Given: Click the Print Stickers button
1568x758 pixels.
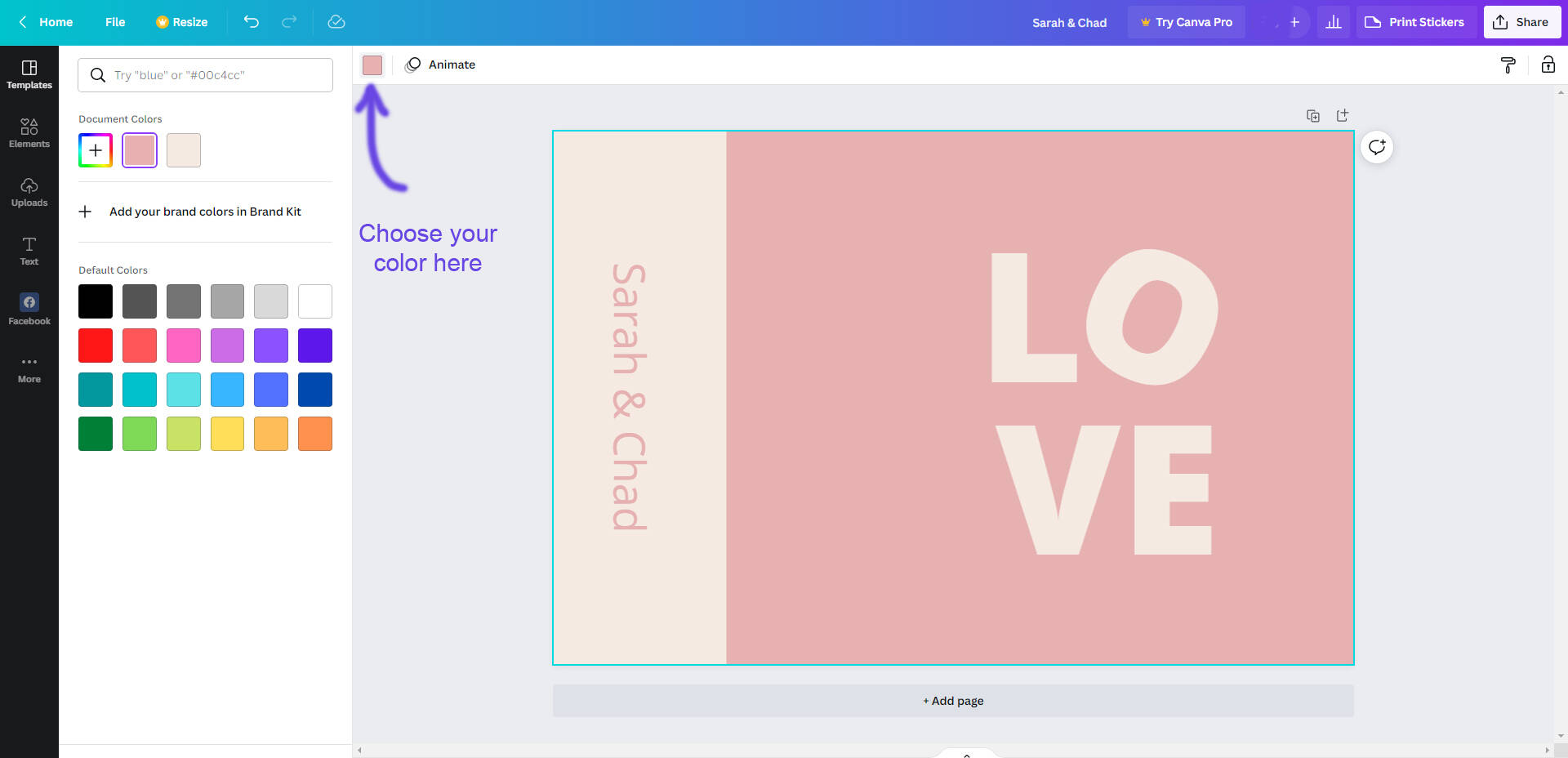Looking at the screenshot, I should click(x=1415, y=22).
